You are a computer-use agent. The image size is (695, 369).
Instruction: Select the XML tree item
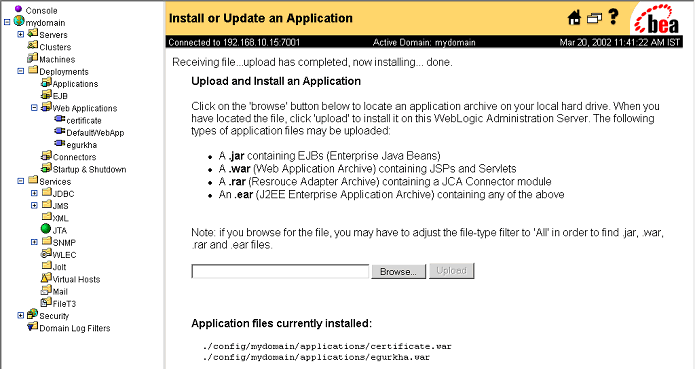point(60,218)
